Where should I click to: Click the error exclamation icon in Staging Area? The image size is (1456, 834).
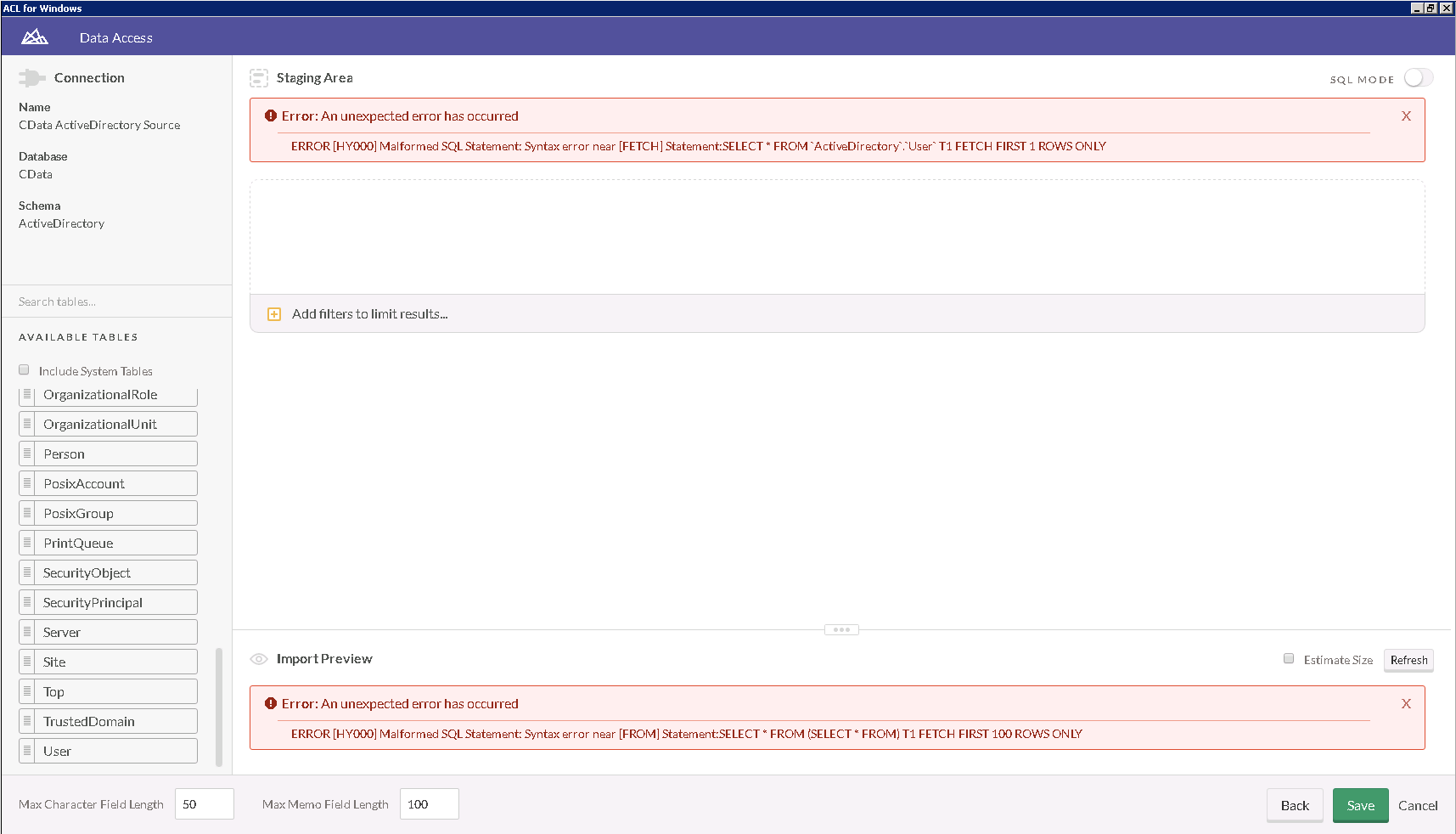270,116
